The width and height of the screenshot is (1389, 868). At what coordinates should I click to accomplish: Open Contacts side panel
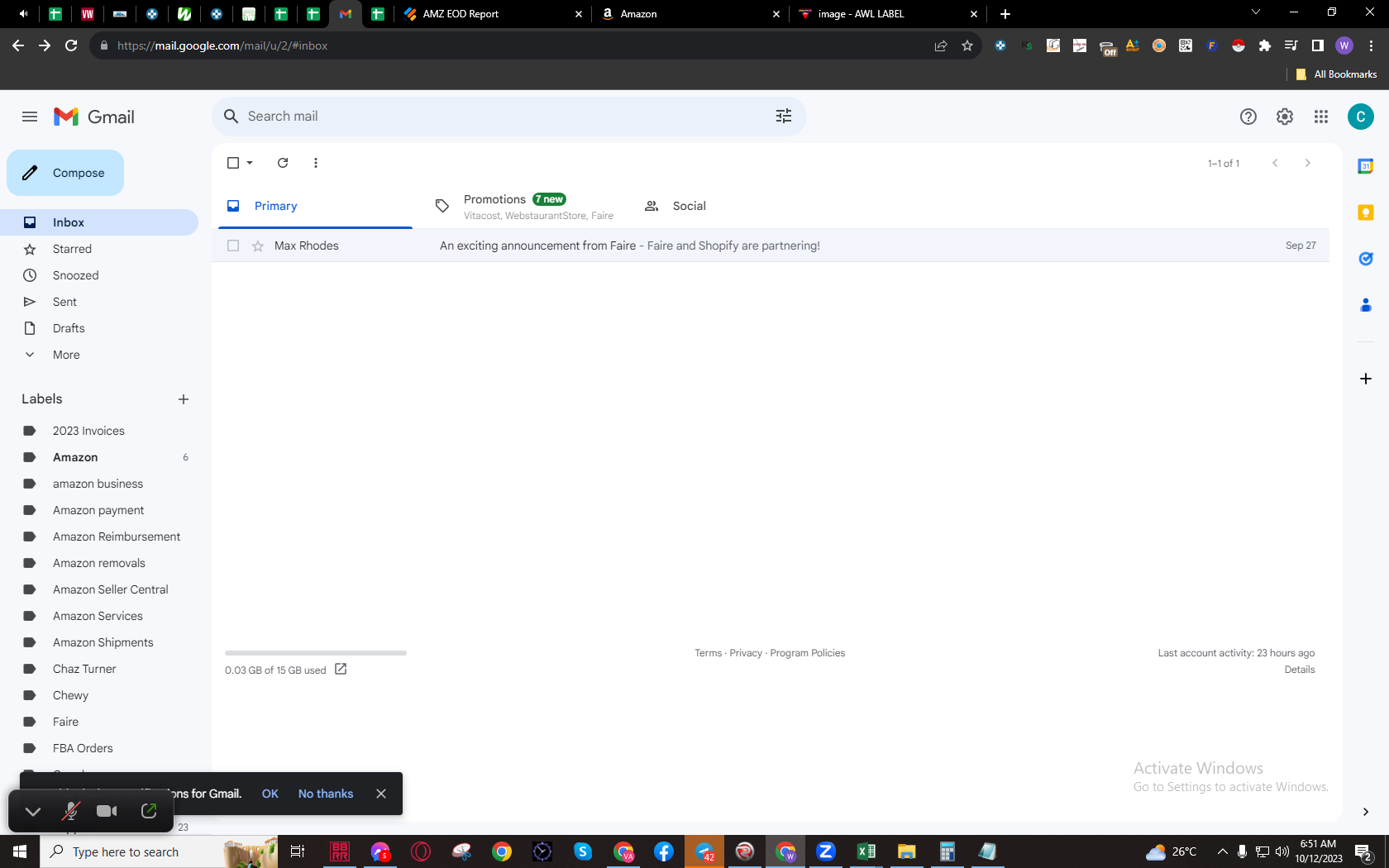click(x=1366, y=305)
